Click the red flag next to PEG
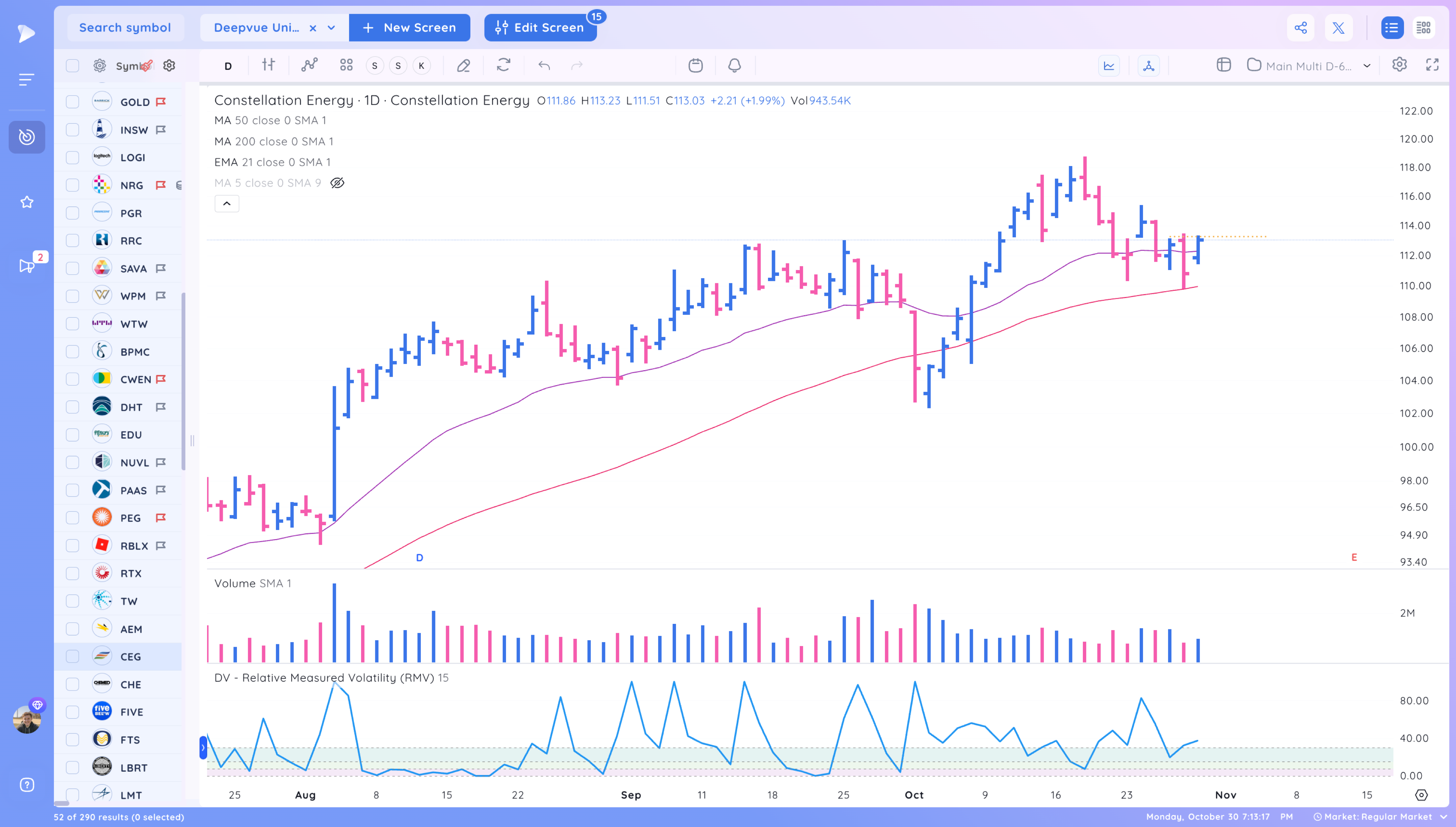Screen dimensions: 1456x827 [161, 518]
